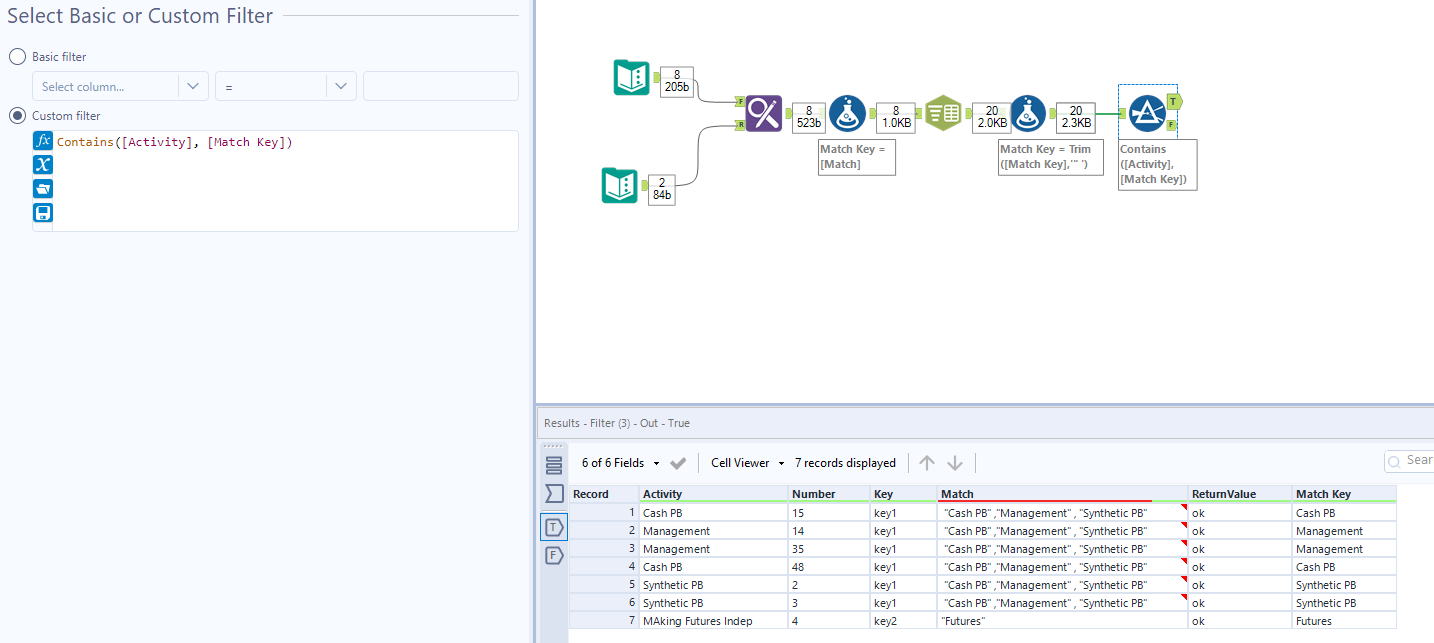Open the 'Select column...' dropdown

coord(120,86)
